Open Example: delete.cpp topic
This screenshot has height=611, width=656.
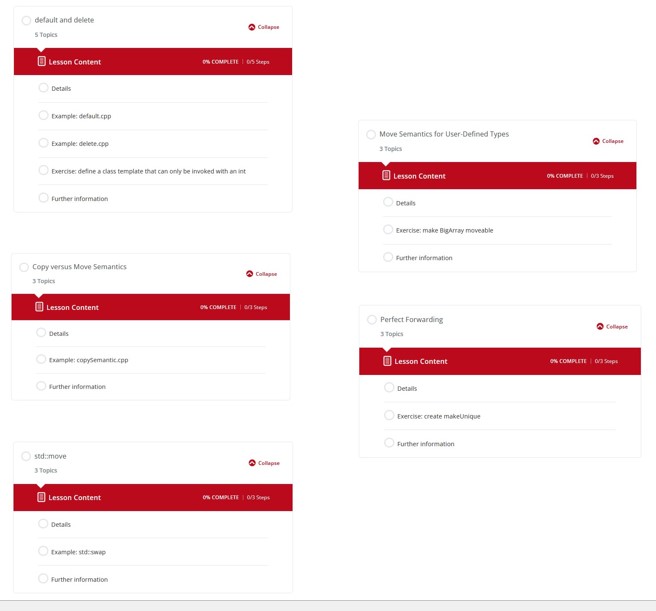click(80, 144)
